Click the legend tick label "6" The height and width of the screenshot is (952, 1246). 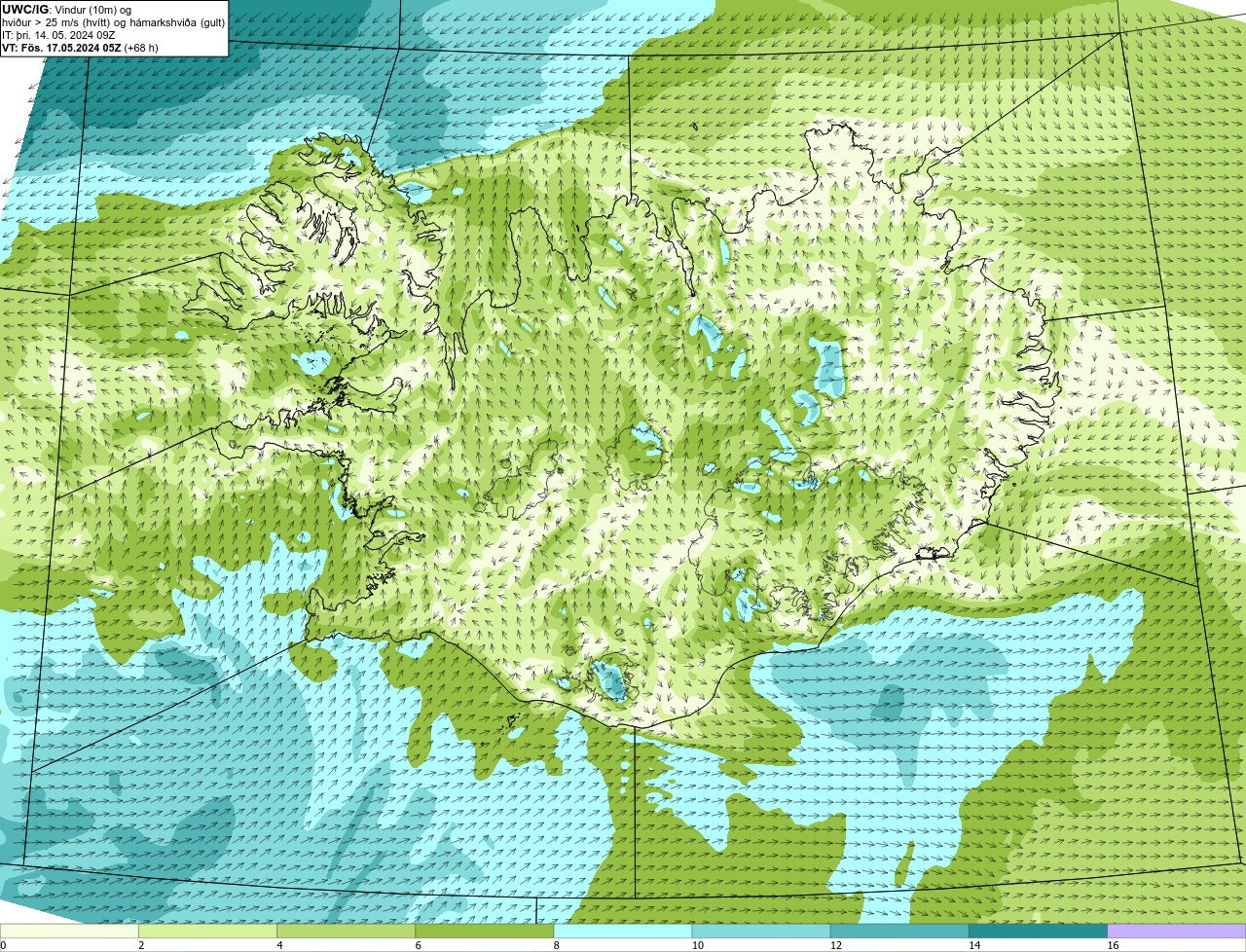(x=418, y=945)
